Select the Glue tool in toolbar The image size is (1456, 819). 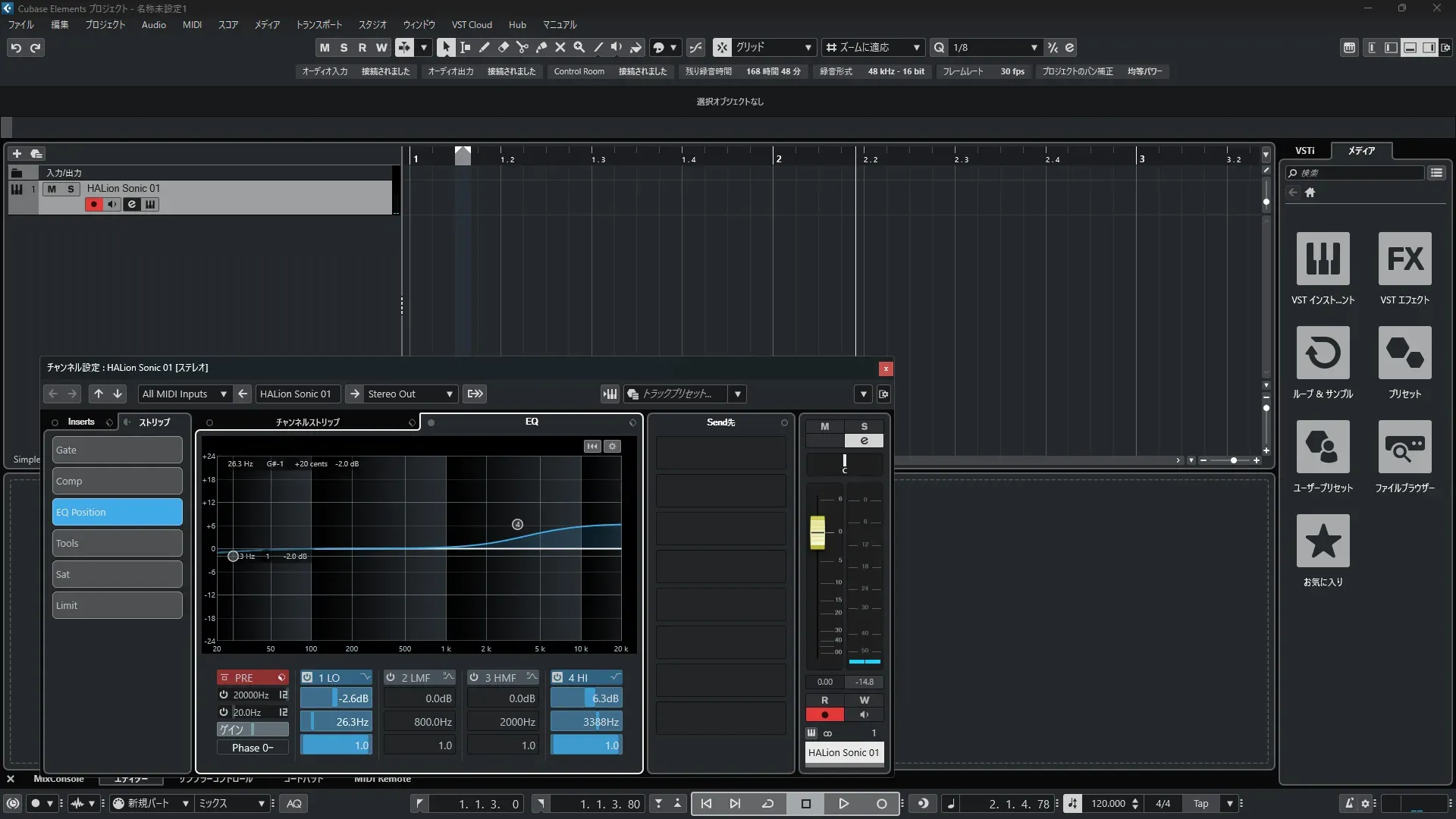pos(541,47)
